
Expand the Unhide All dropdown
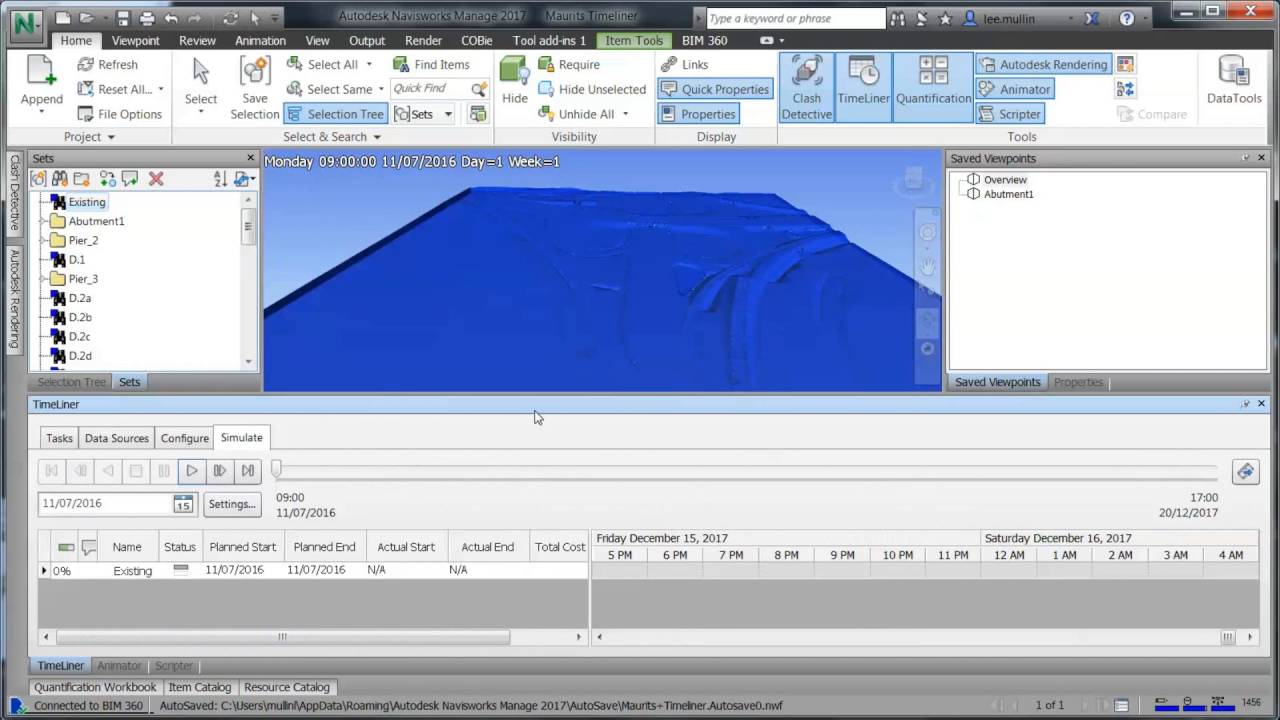coord(625,115)
